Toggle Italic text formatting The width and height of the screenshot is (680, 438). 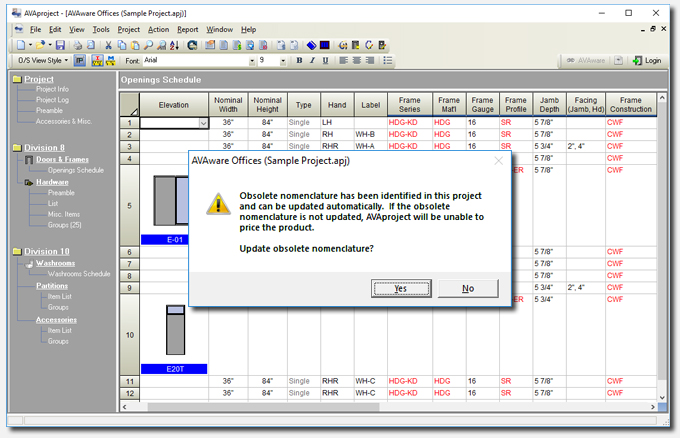(x=312, y=61)
